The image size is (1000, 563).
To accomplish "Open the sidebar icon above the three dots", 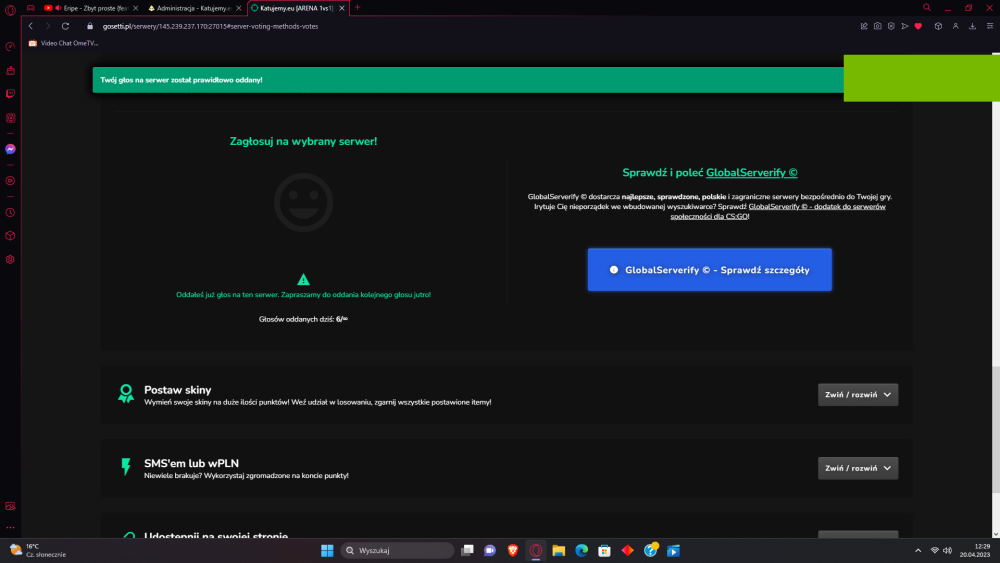I will click(x=10, y=506).
